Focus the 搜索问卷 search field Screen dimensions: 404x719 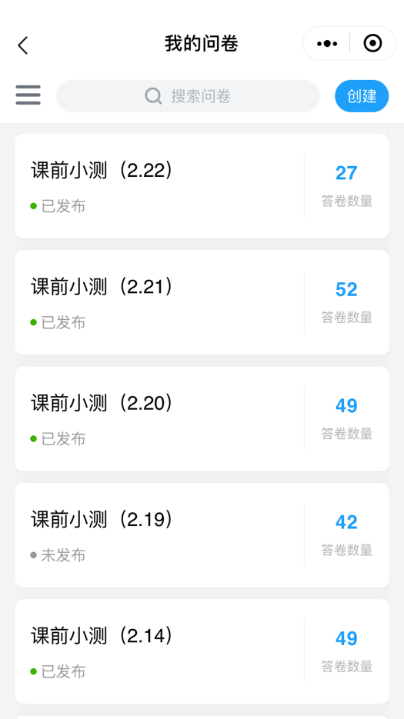click(x=188, y=96)
